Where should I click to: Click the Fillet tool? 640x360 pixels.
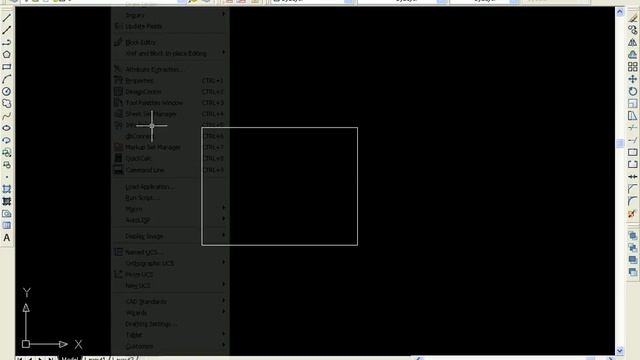coord(633,201)
